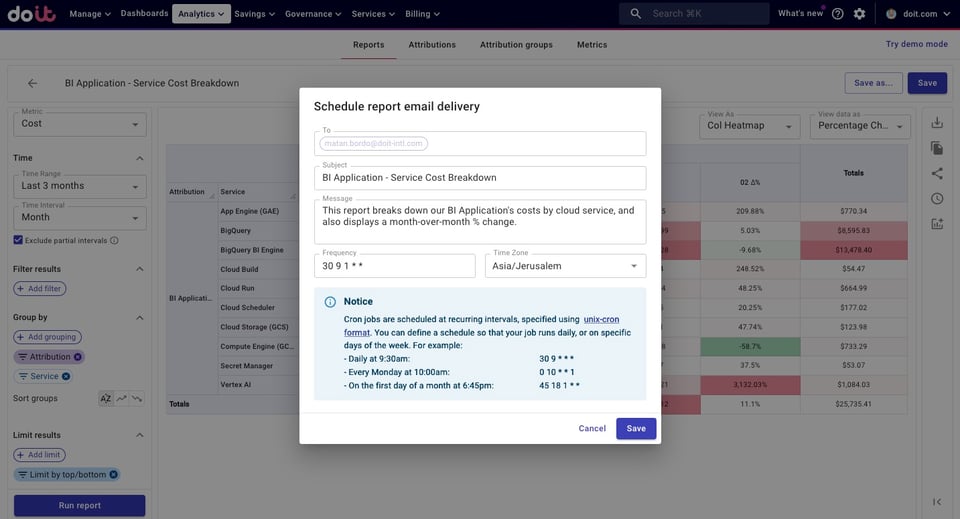Click the Add grouping chip
This screenshot has width=960, height=519.
tap(47, 337)
